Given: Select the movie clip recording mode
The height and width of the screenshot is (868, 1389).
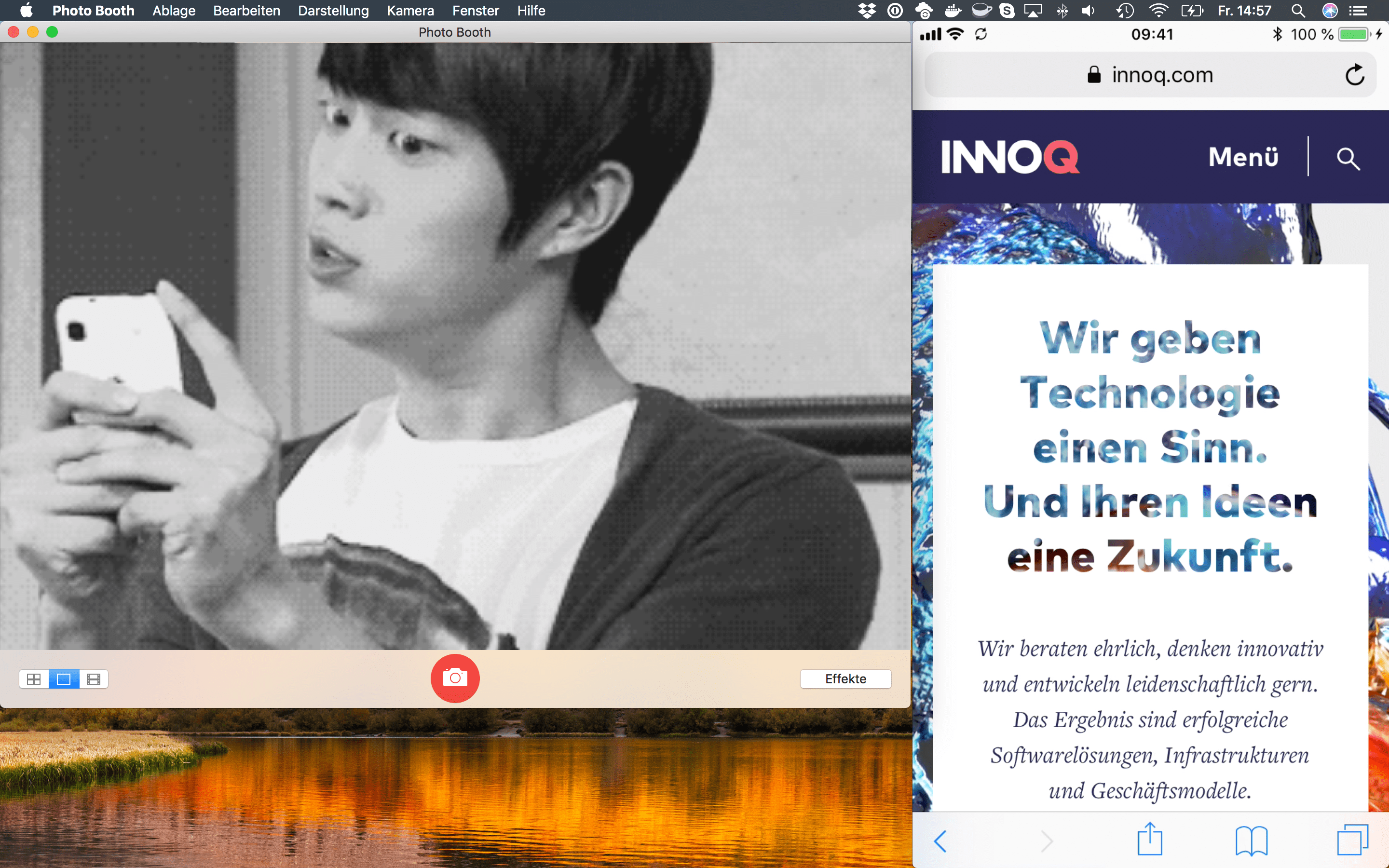Looking at the screenshot, I should coord(94,679).
